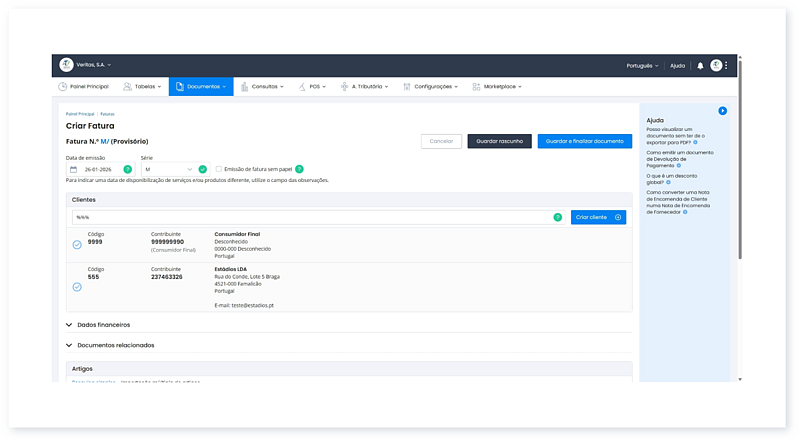
Task: Open the Documentos menu
Action: pos(201,87)
